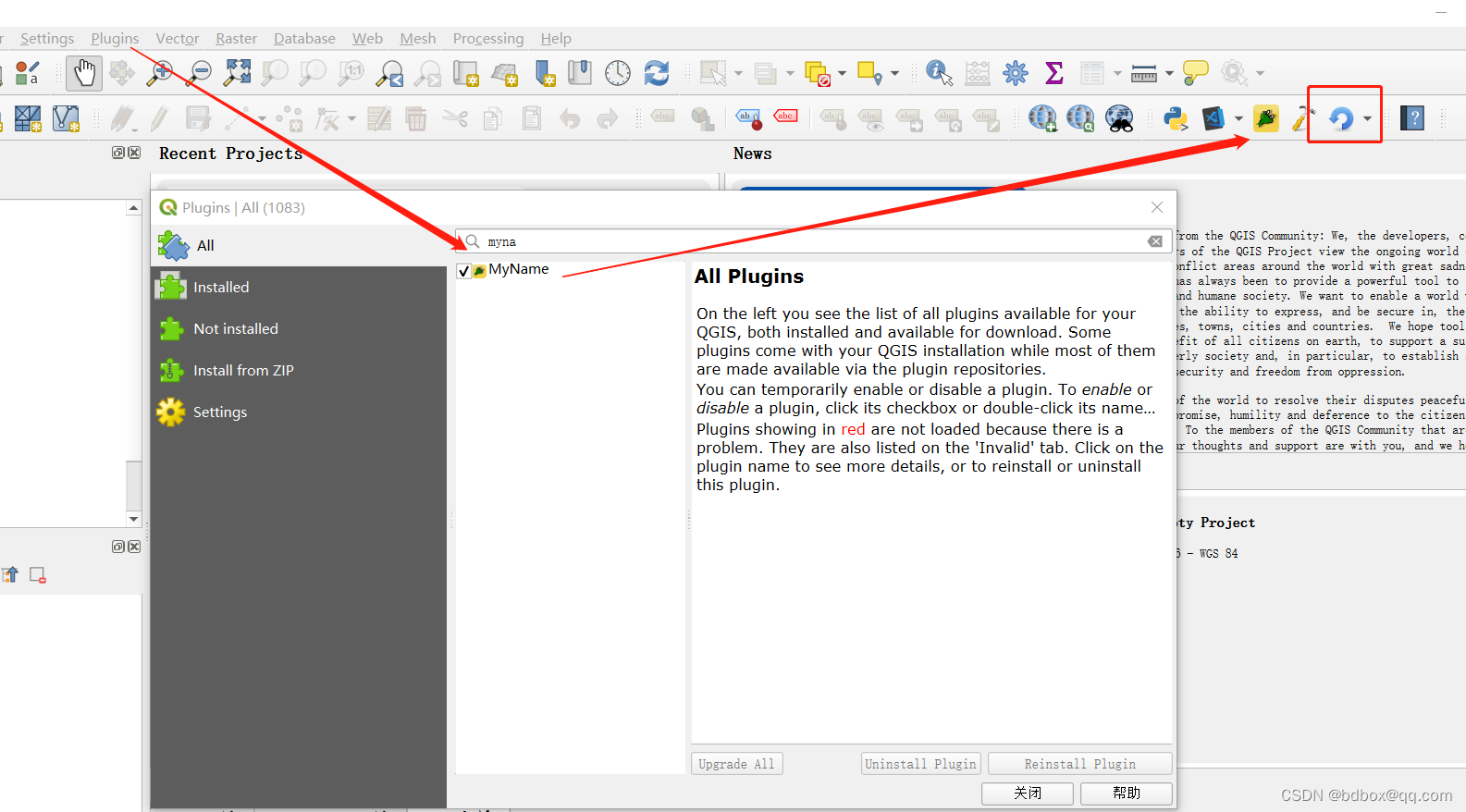Click the 帮助 help button
Viewport: 1466px width, 812px height.
point(1127,794)
